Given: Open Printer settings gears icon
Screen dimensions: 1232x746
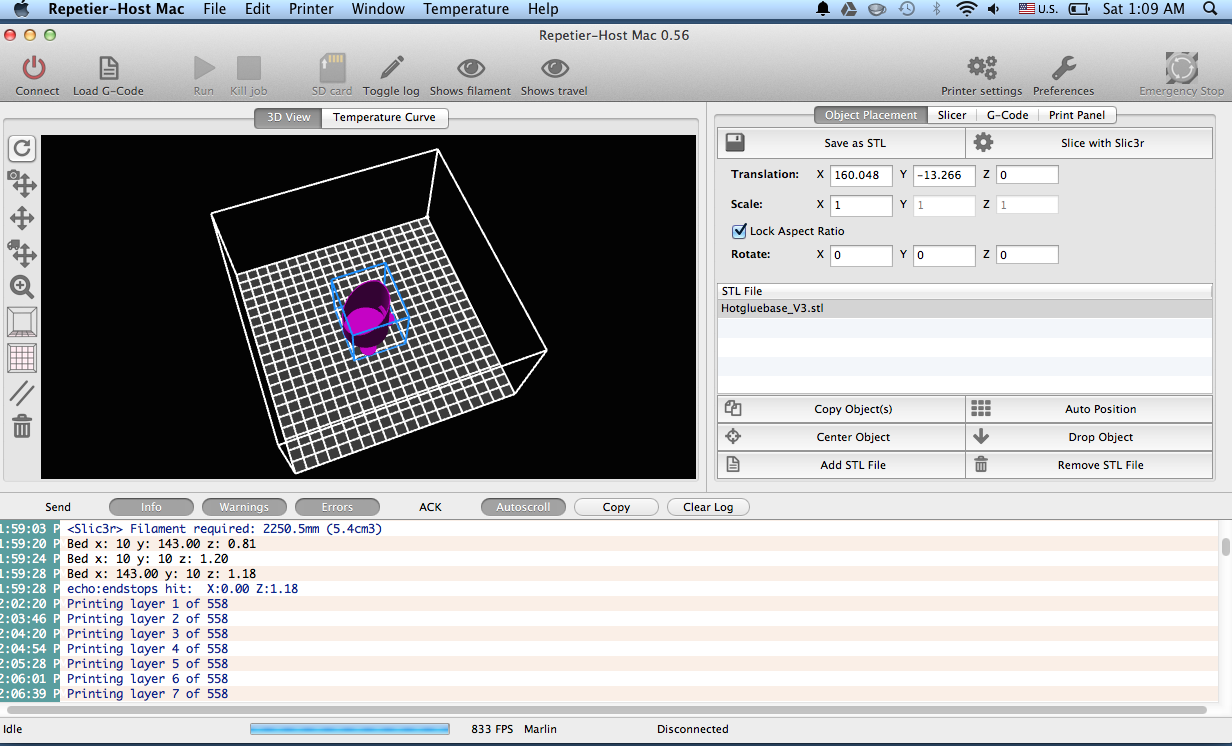Looking at the screenshot, I should [x=981, y=68].
